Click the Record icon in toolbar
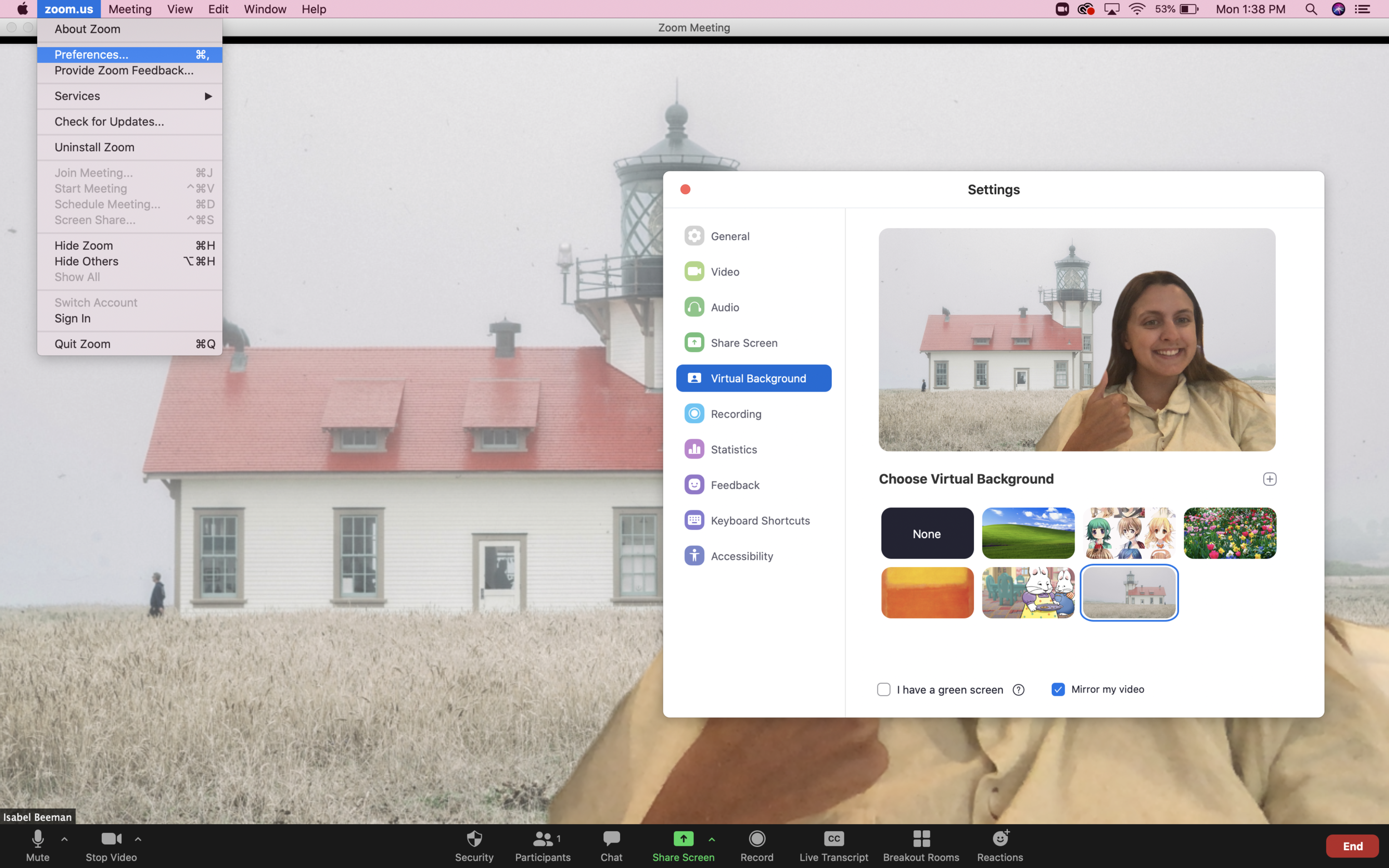The image size is (1389, 868). [757, 838]
